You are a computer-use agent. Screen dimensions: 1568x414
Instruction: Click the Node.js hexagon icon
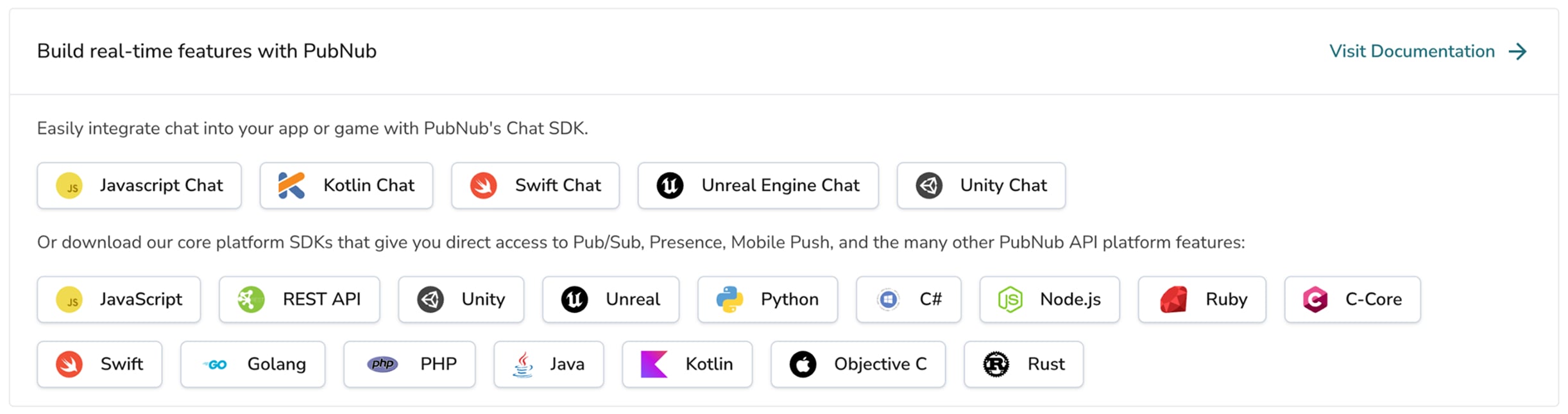(x=1010, y=300)
